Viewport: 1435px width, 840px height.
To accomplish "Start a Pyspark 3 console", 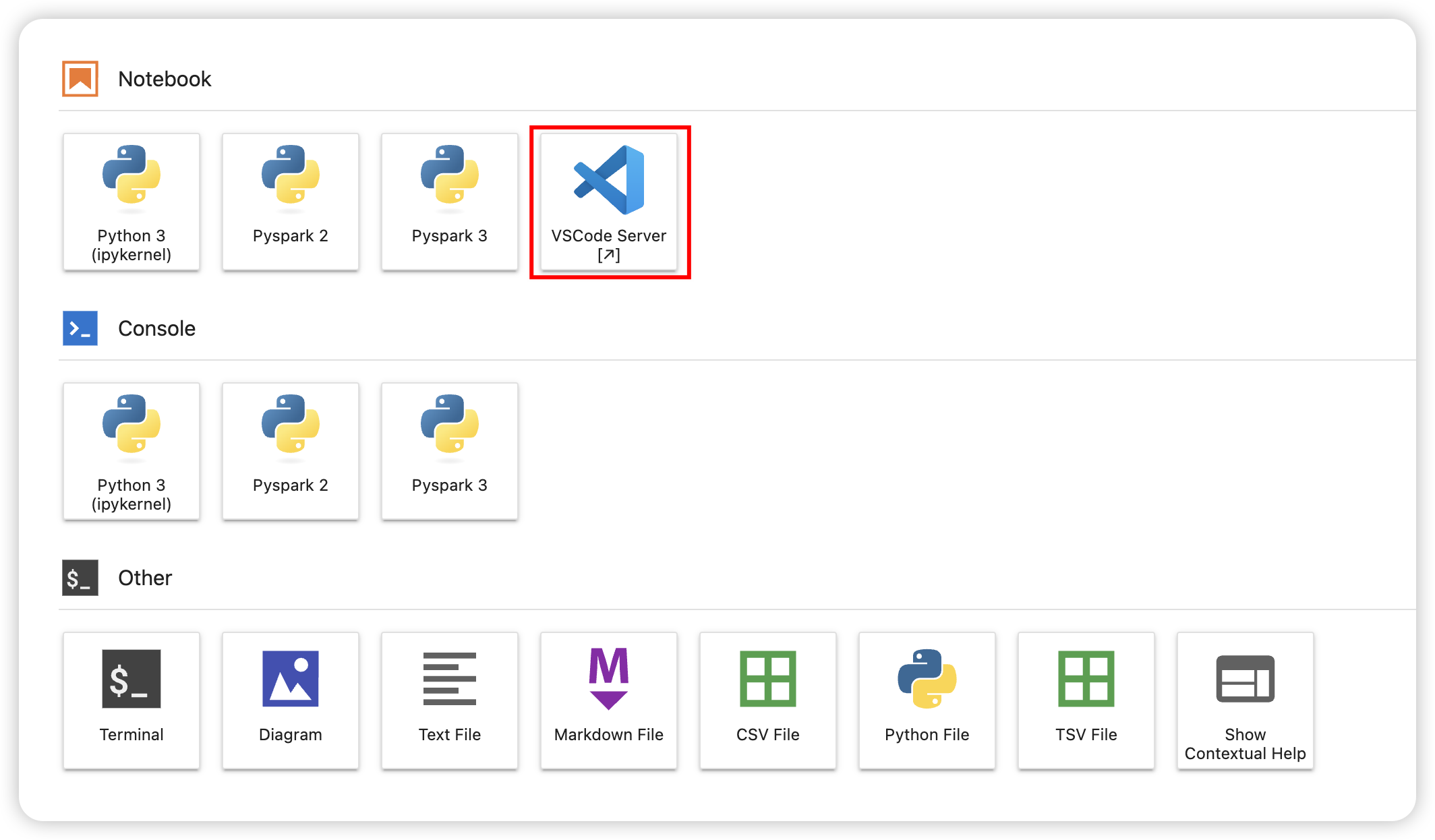I will pyautogui.click(x=450, y=451).
